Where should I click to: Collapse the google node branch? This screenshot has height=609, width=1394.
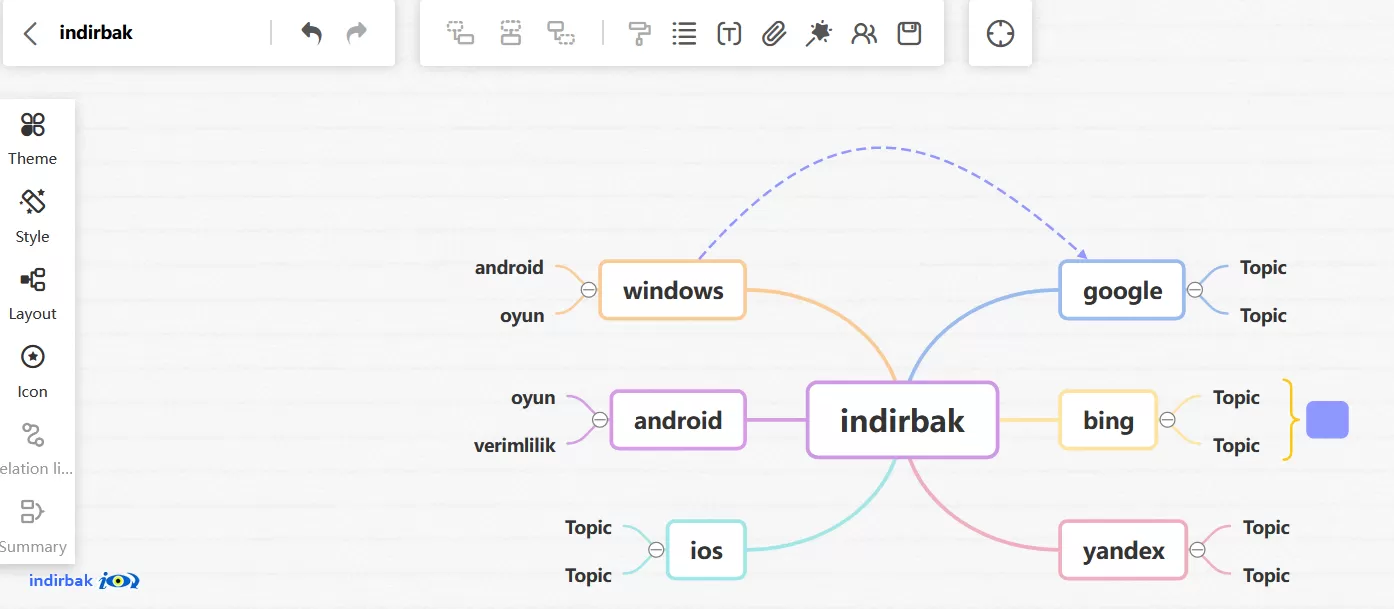pos(1195,290)
